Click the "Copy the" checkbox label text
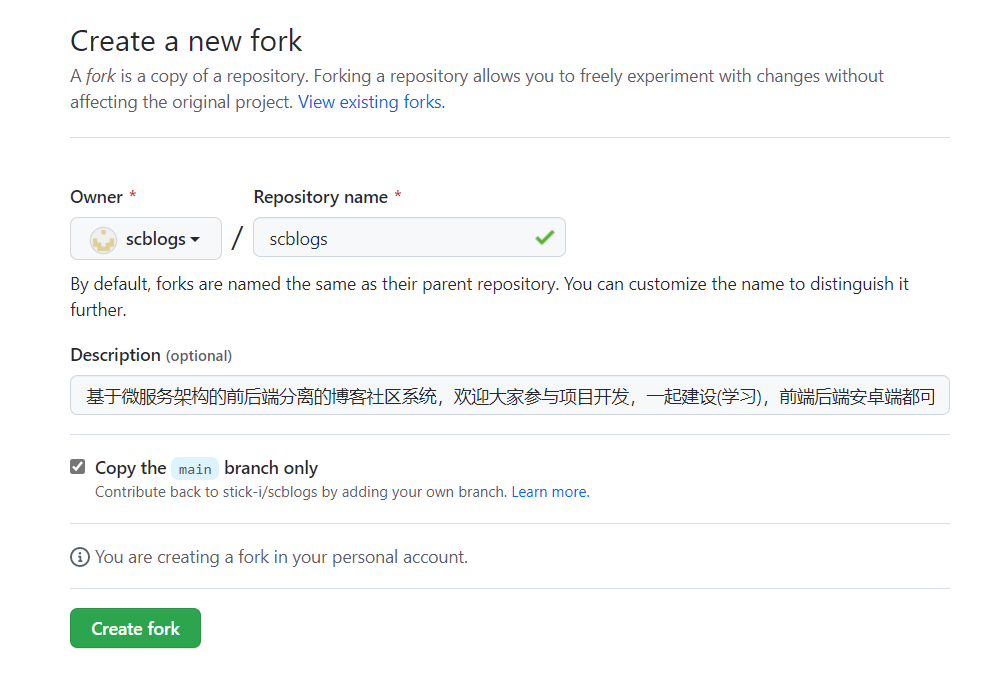This screenshot has height=673, width=1007. coord(130,468)
